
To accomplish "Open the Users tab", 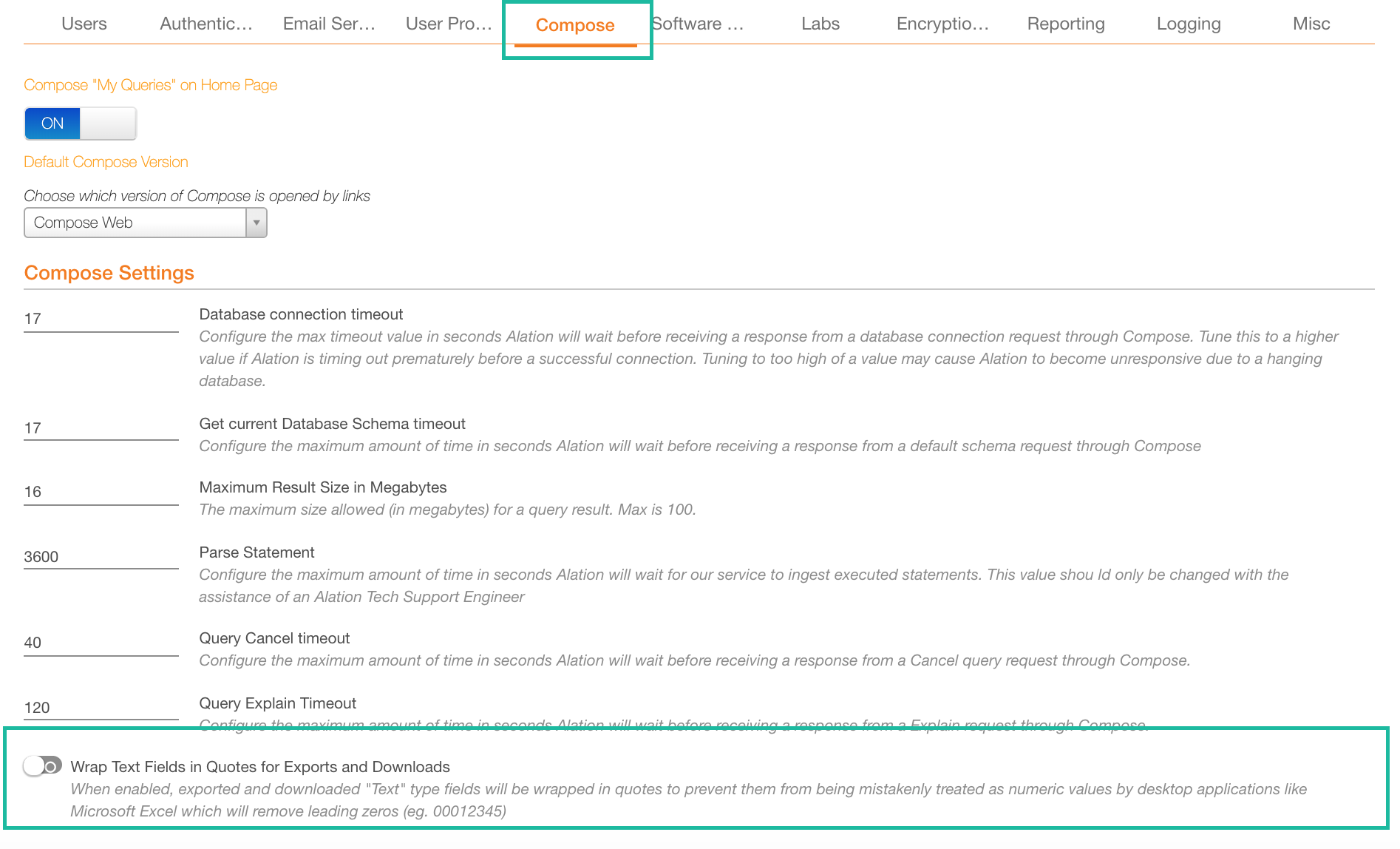I will pos(84,24).
